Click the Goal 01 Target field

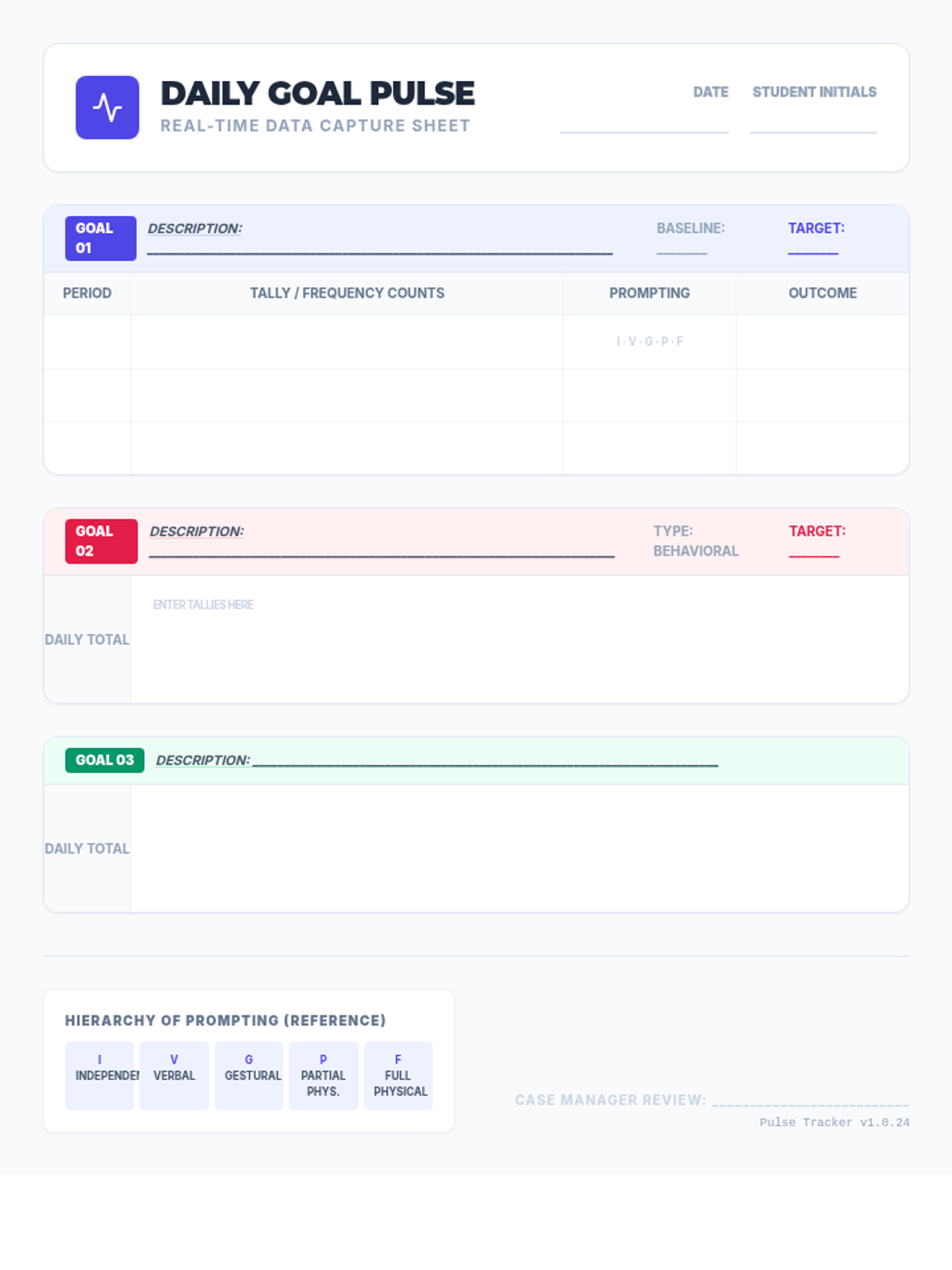click(813, 248)
